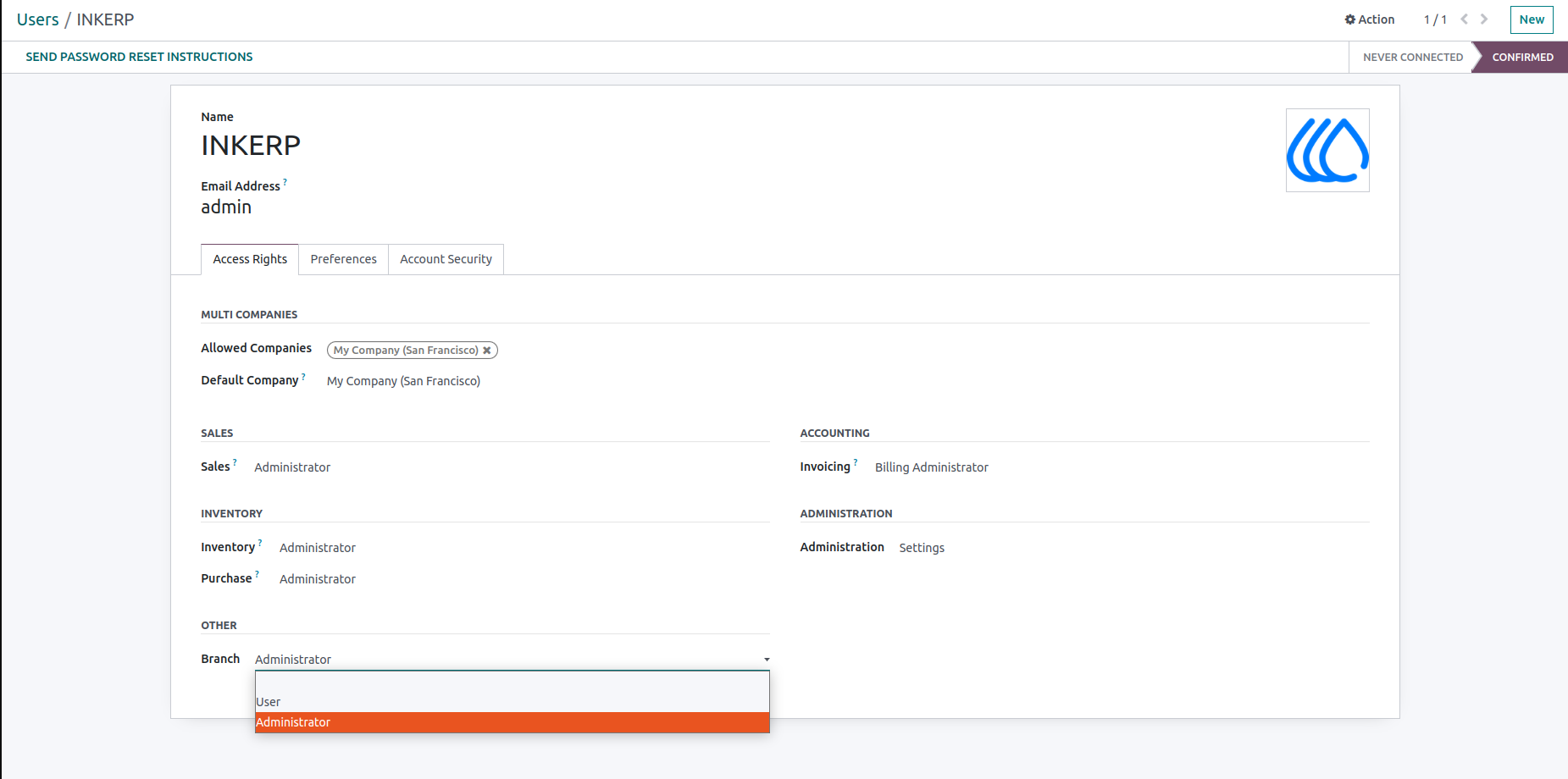1568x779 pixels.
Task: Go to next record arrow
Action: [x=1484, y=19]
